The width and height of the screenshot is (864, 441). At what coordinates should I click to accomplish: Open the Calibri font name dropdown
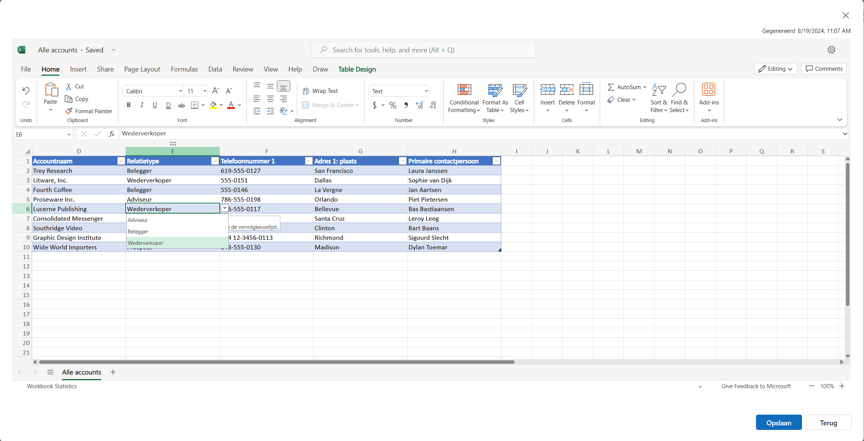click(180, 91)
